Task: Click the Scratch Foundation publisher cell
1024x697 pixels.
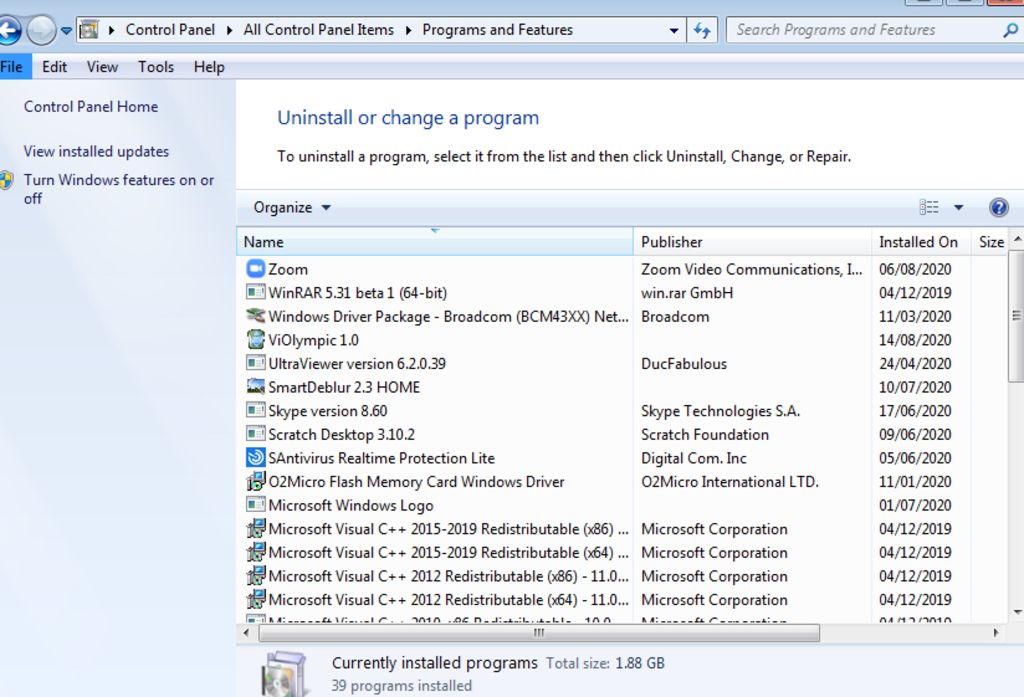Action: click(705, 434)
